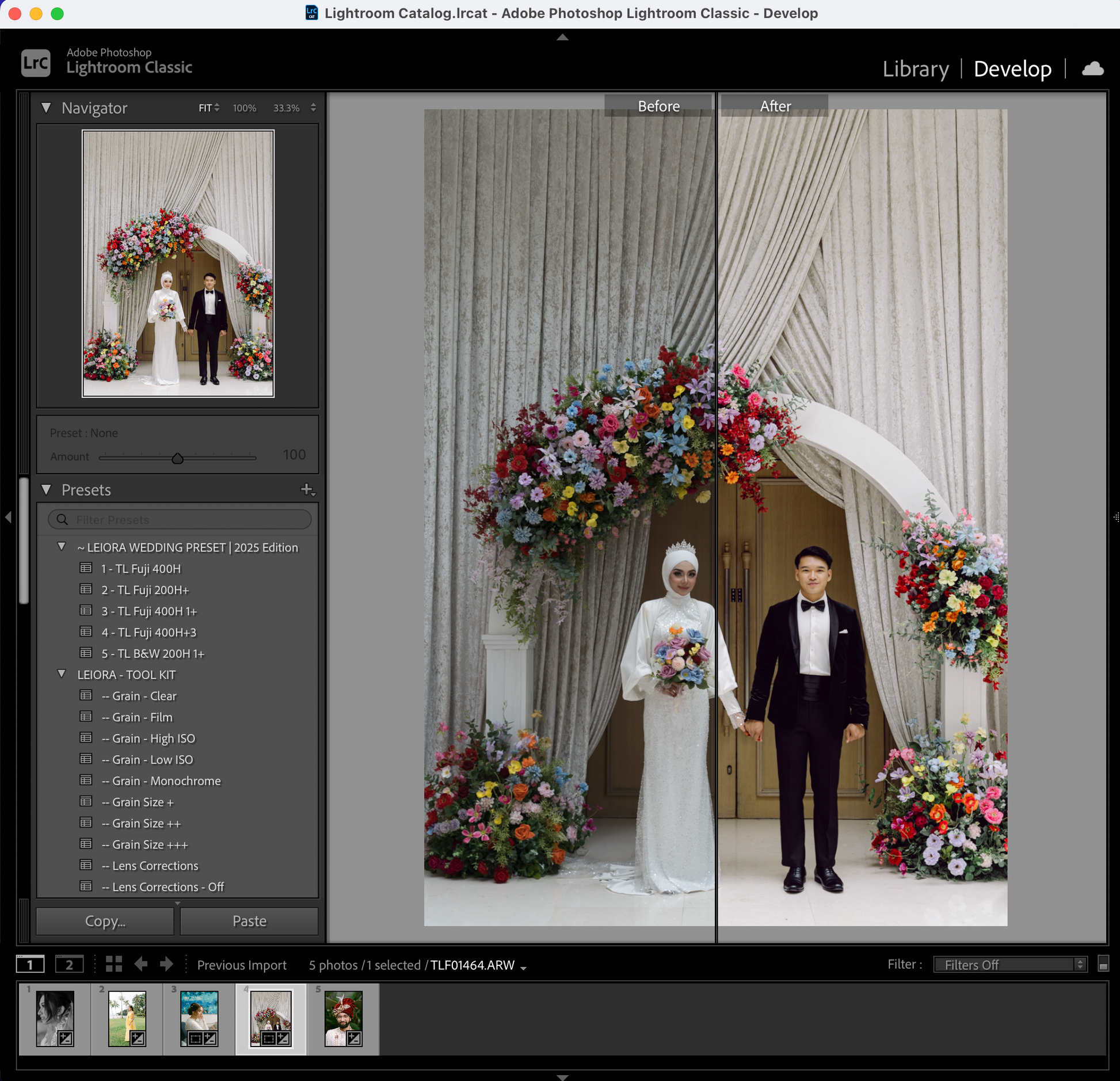Open the Filters Off dropdown

click(x=1009, y=965)
